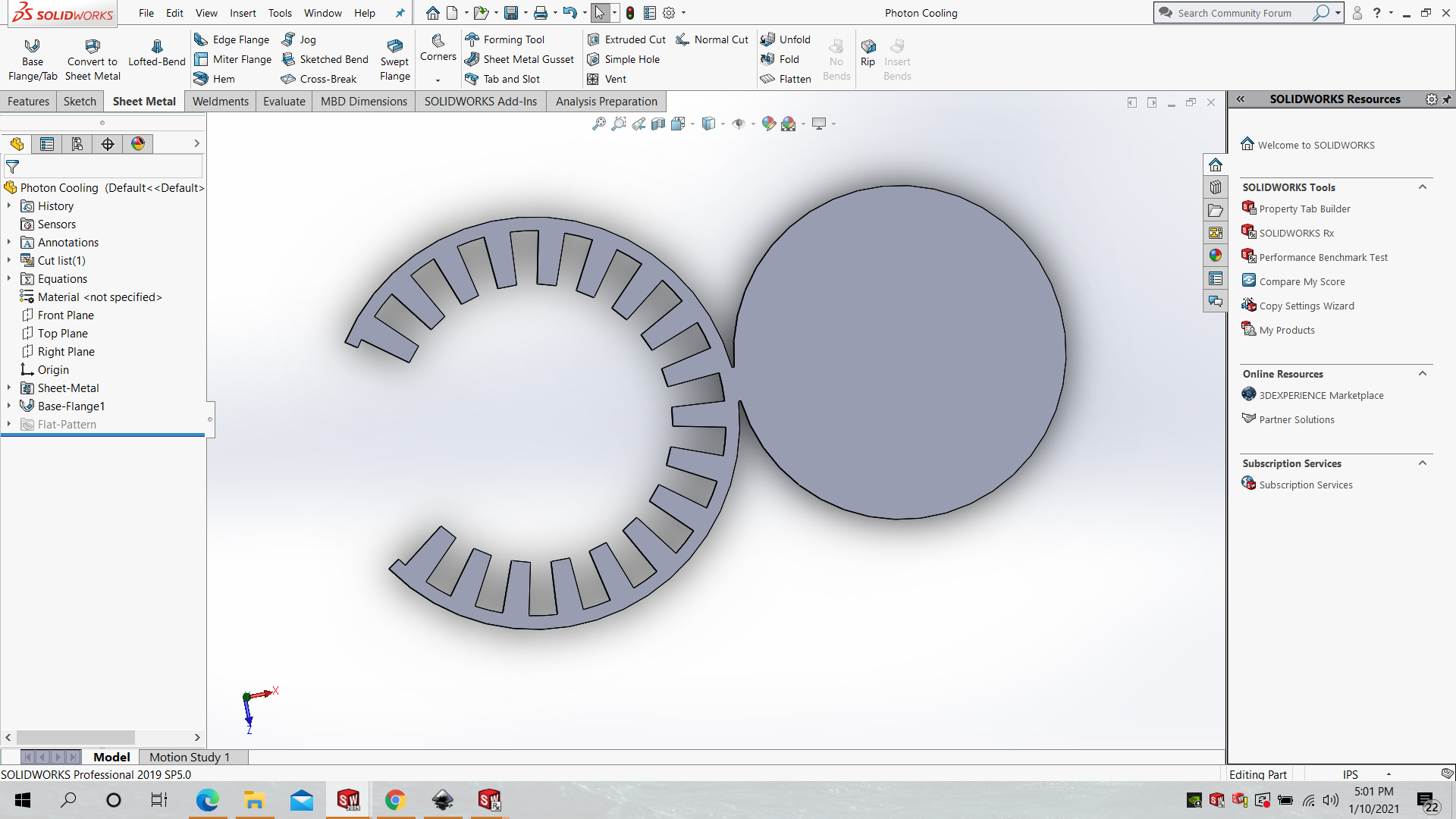Open the Tools menu
Viewport: 1456px width, 819px height.
pyautogui.click(x=280, y=13)
